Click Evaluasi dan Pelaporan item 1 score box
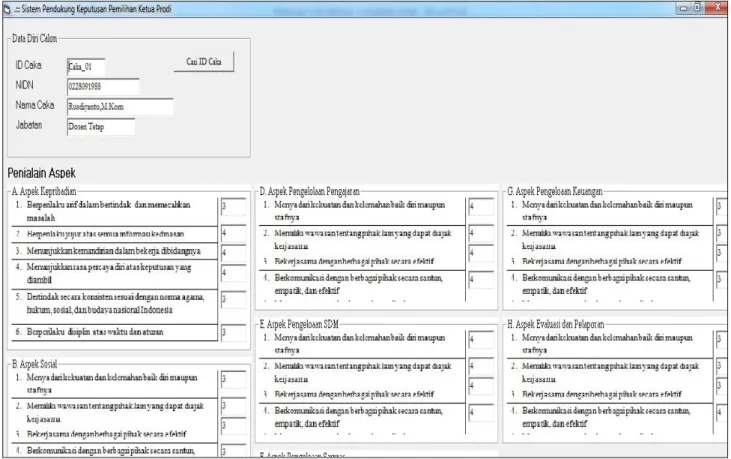731x459 pixels. (x=722, y=339)
